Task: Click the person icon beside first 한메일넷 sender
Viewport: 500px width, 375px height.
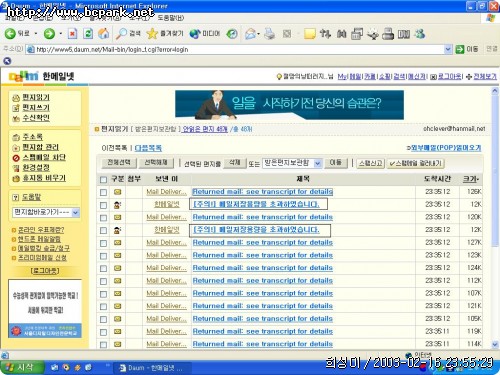Action: (117, 205)
